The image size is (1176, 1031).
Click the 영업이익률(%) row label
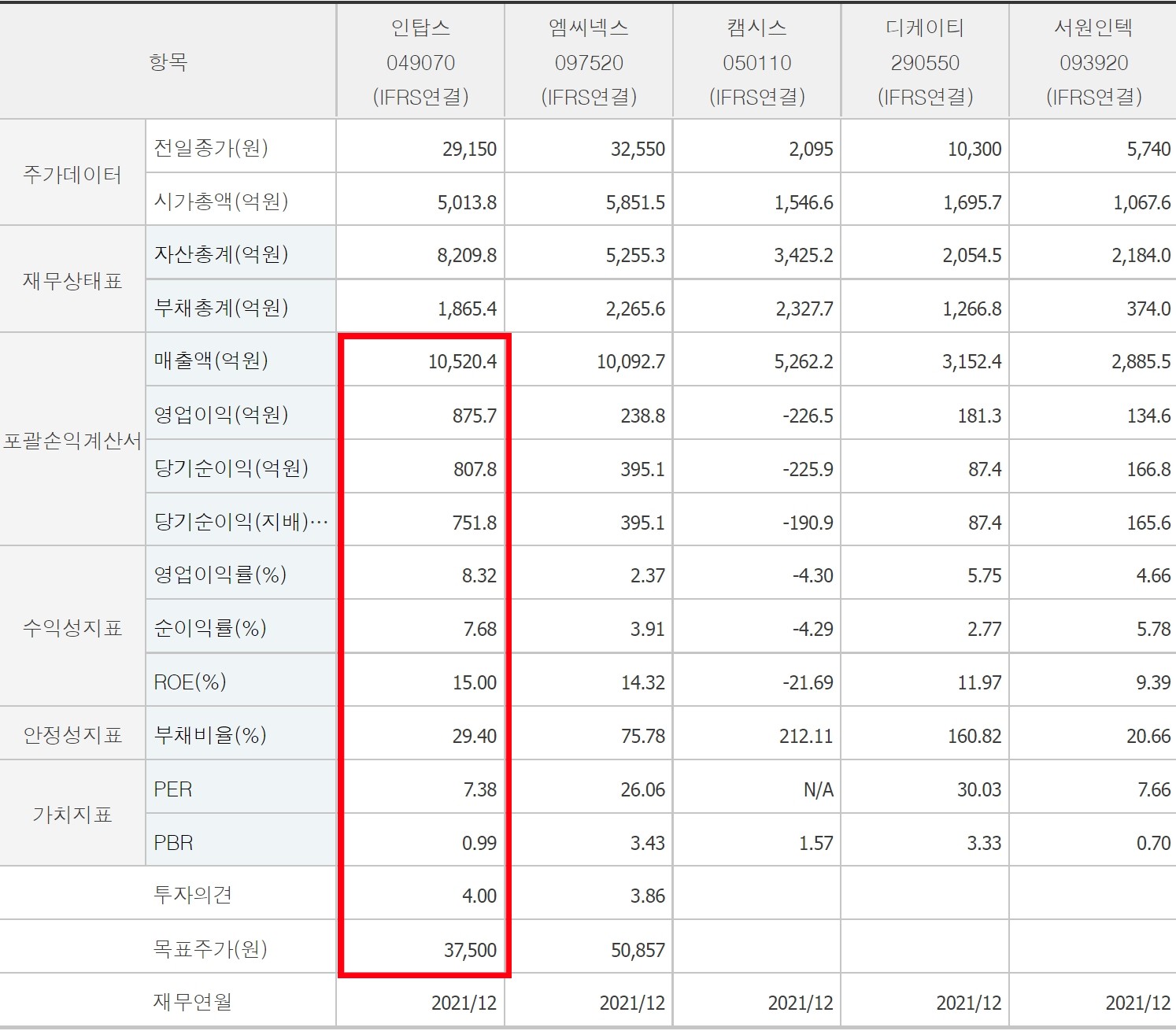pyautogui.click(x=220, y=575)
